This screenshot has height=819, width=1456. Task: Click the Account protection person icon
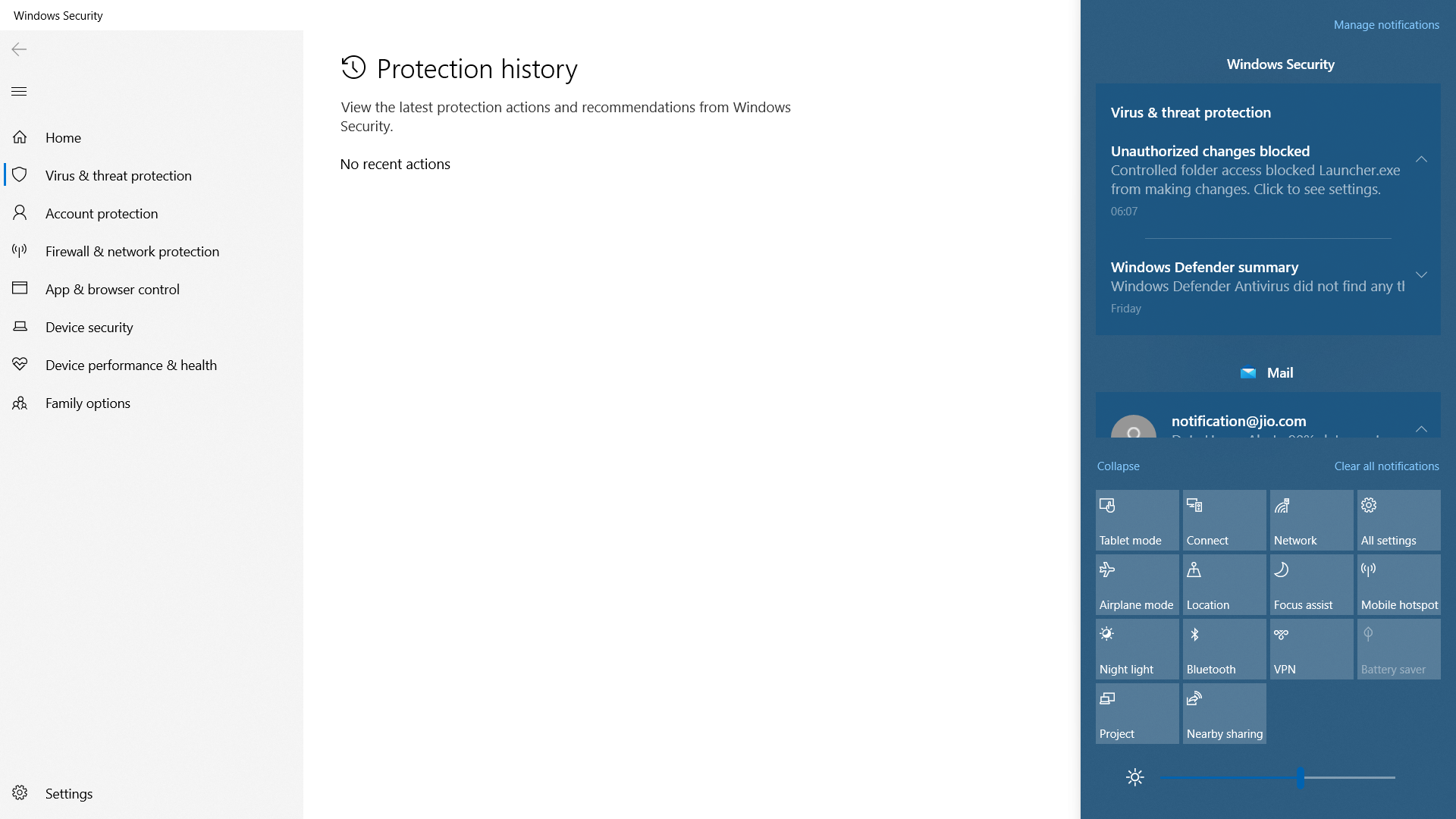tap(20, 213)
